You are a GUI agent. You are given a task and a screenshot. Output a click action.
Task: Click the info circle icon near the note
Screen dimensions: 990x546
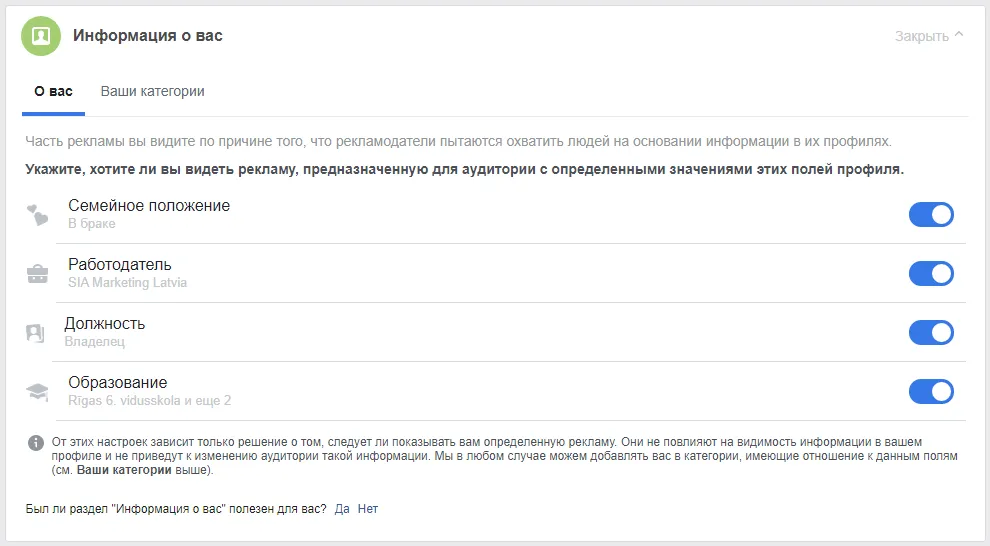(x=35, y=442)
